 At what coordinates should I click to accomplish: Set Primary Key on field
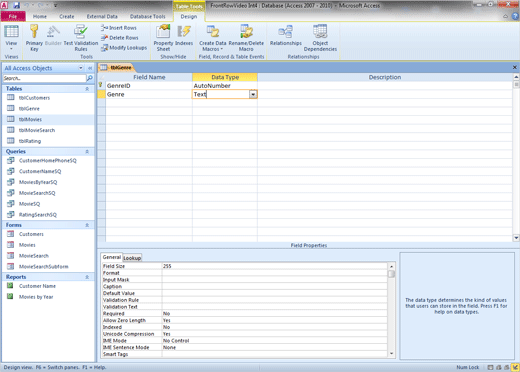pos(34,38)
